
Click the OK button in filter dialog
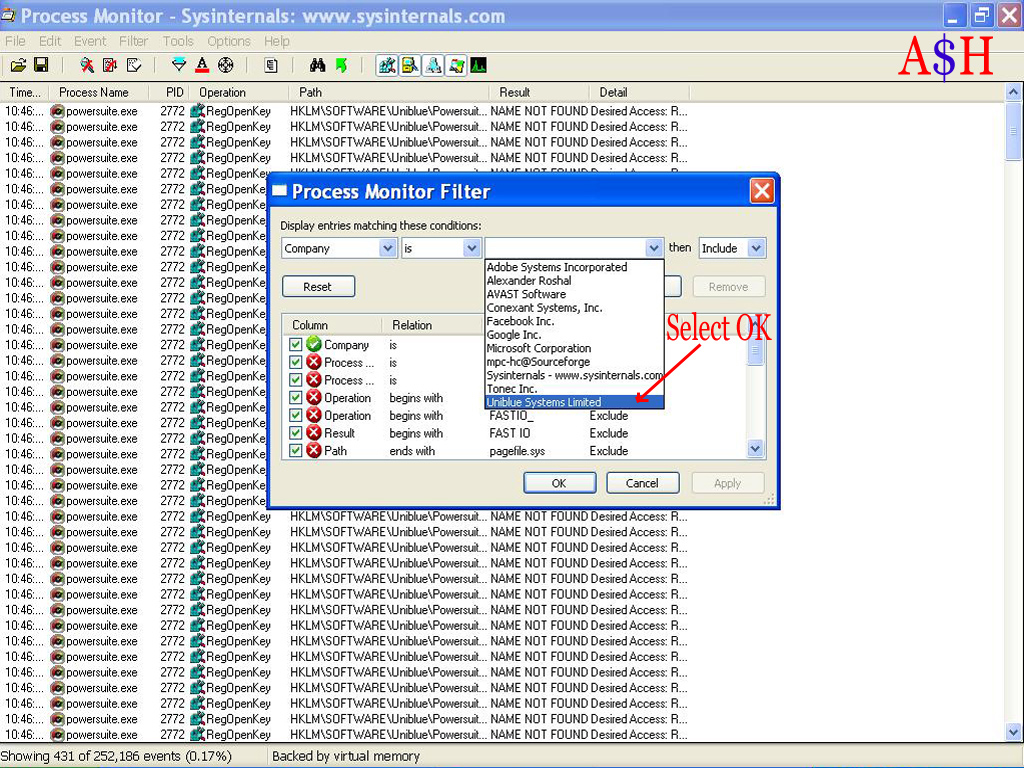(560, 483)
